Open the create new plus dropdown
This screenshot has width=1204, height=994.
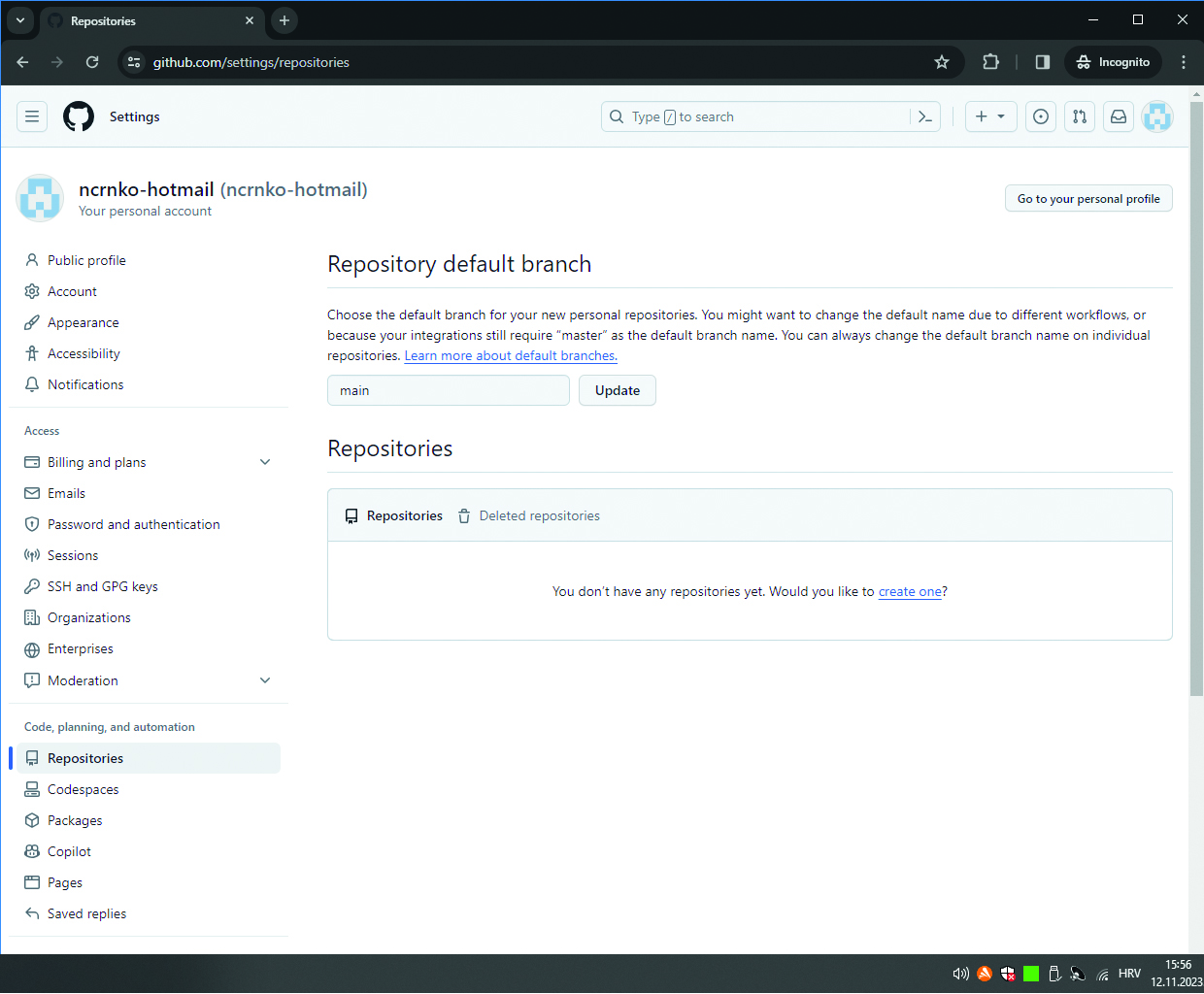click(990, 116)
